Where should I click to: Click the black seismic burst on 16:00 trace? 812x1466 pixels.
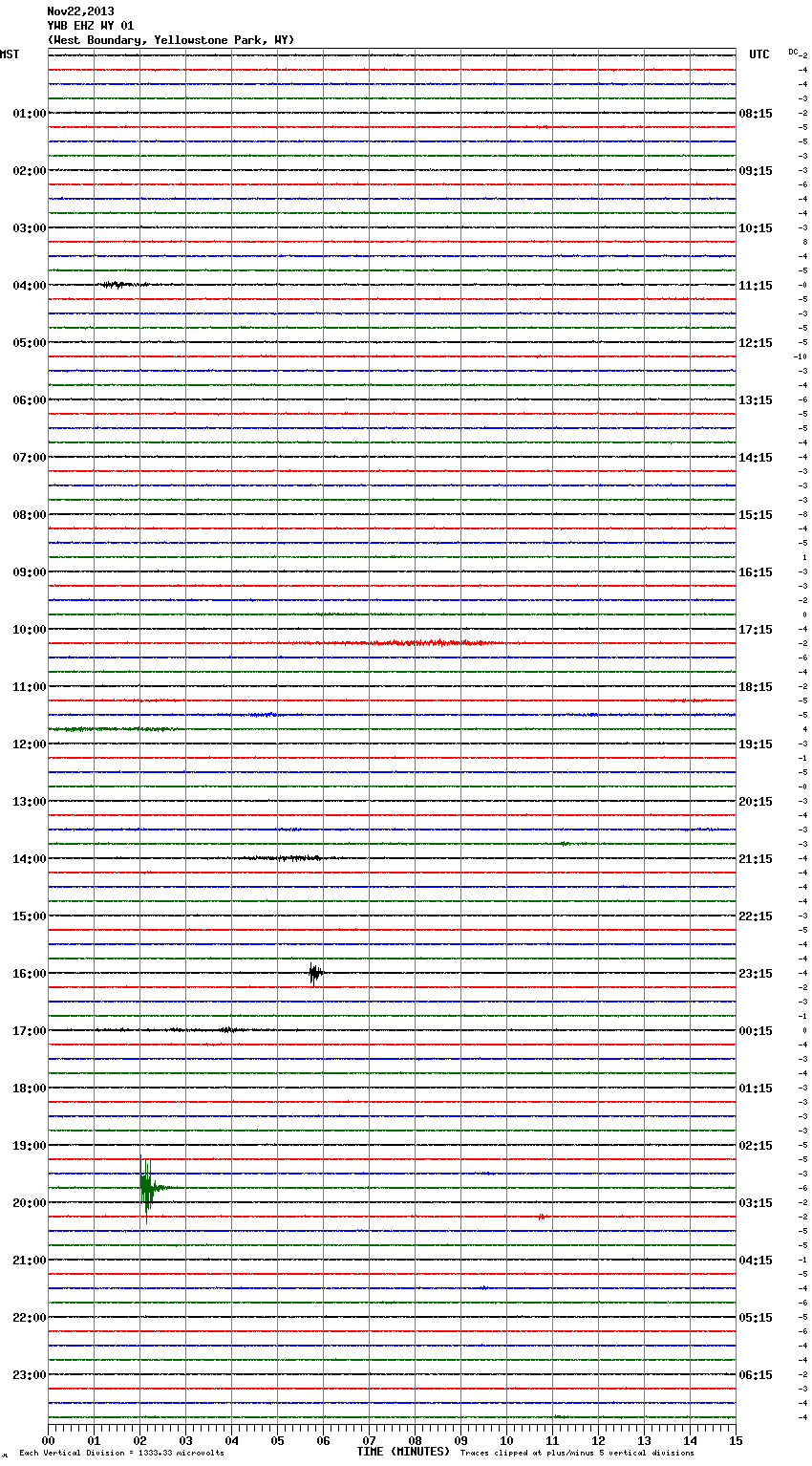[315, 974]
